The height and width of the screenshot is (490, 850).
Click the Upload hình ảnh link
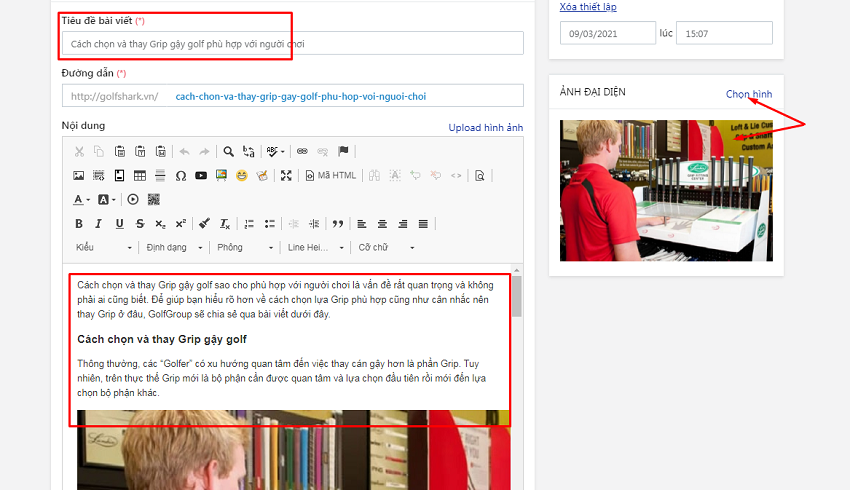(485, 127)
